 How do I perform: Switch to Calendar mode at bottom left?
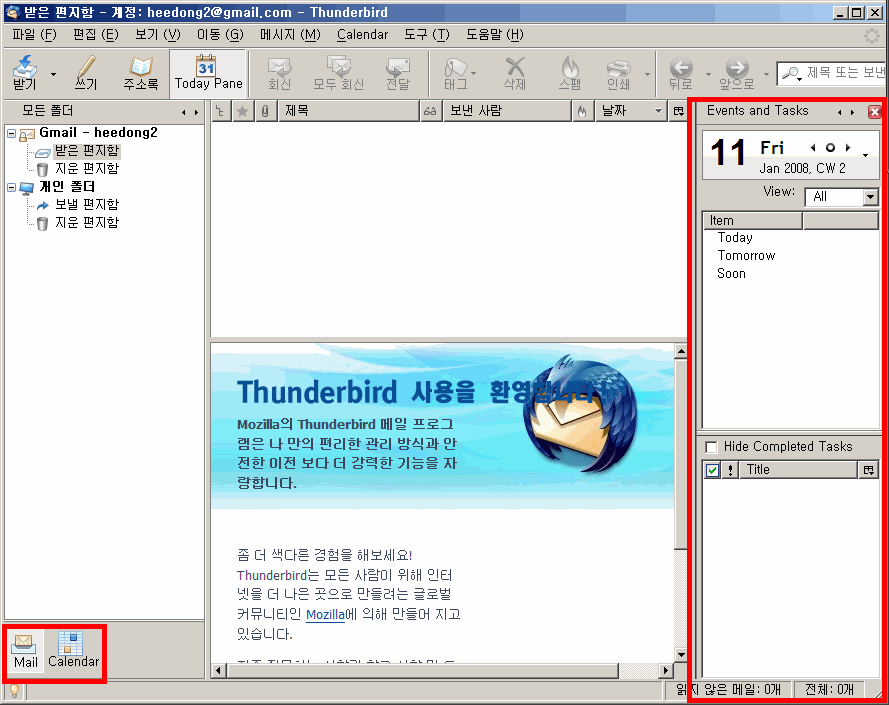pos(73,651)
